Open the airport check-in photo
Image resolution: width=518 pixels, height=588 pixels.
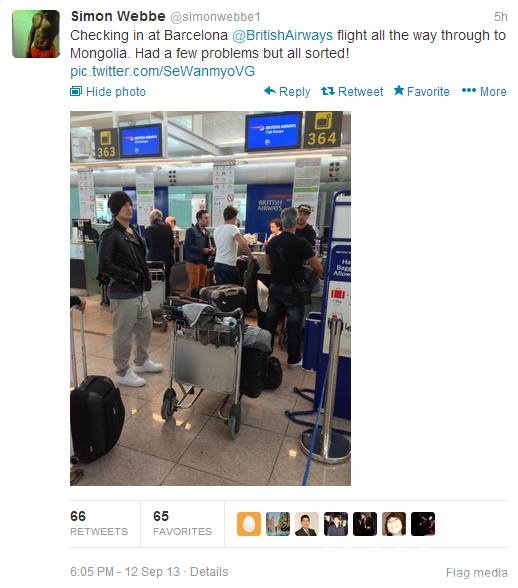tap(210, 298)
